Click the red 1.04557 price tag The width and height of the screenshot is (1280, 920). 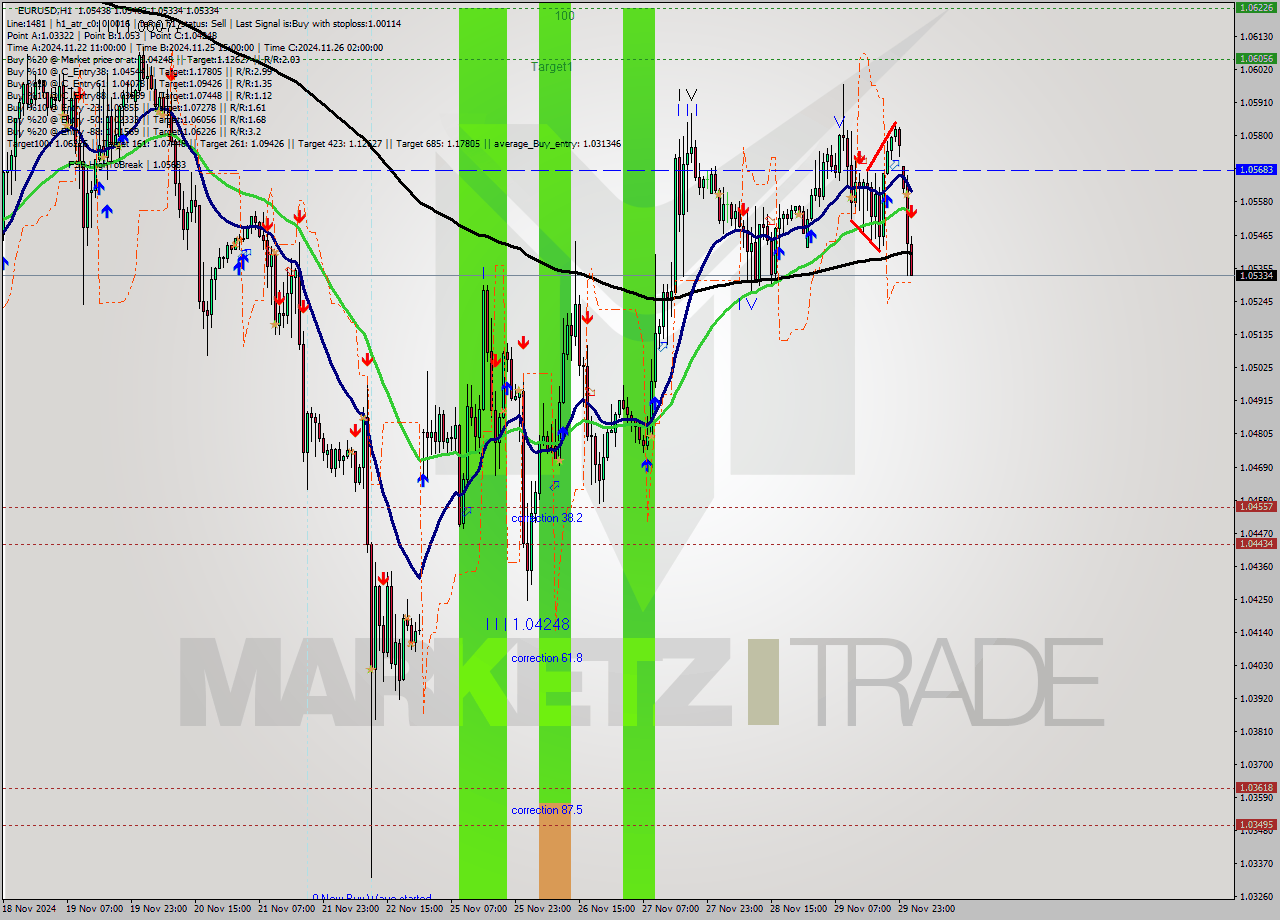click(1257, 507)
